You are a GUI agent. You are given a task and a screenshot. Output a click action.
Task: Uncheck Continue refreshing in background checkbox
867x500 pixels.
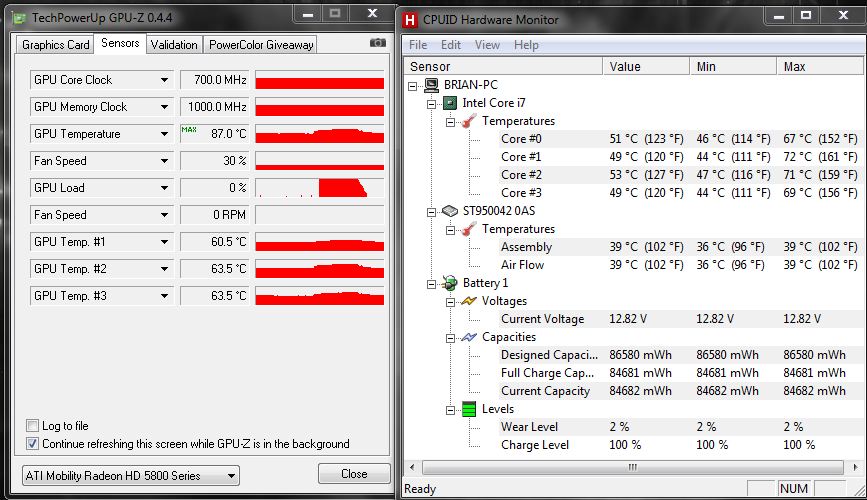pos(32,444)
